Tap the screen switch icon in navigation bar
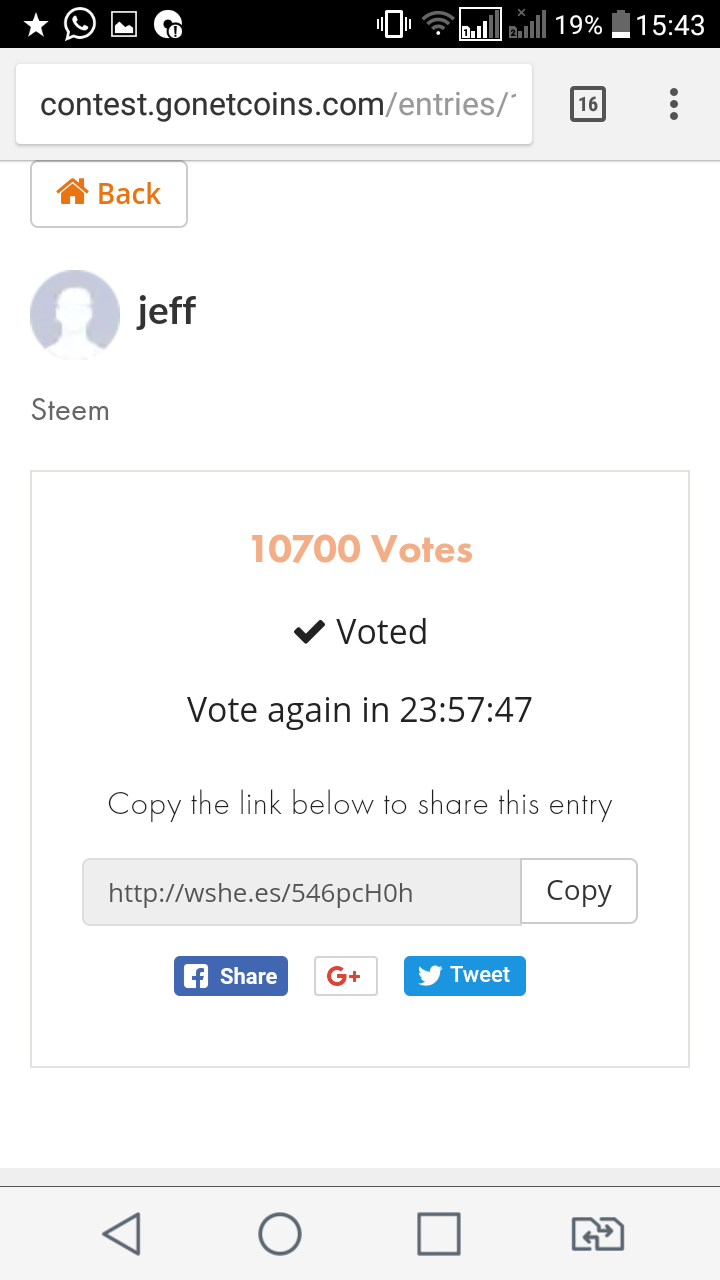720x1280 pixels. [597, 1233]
